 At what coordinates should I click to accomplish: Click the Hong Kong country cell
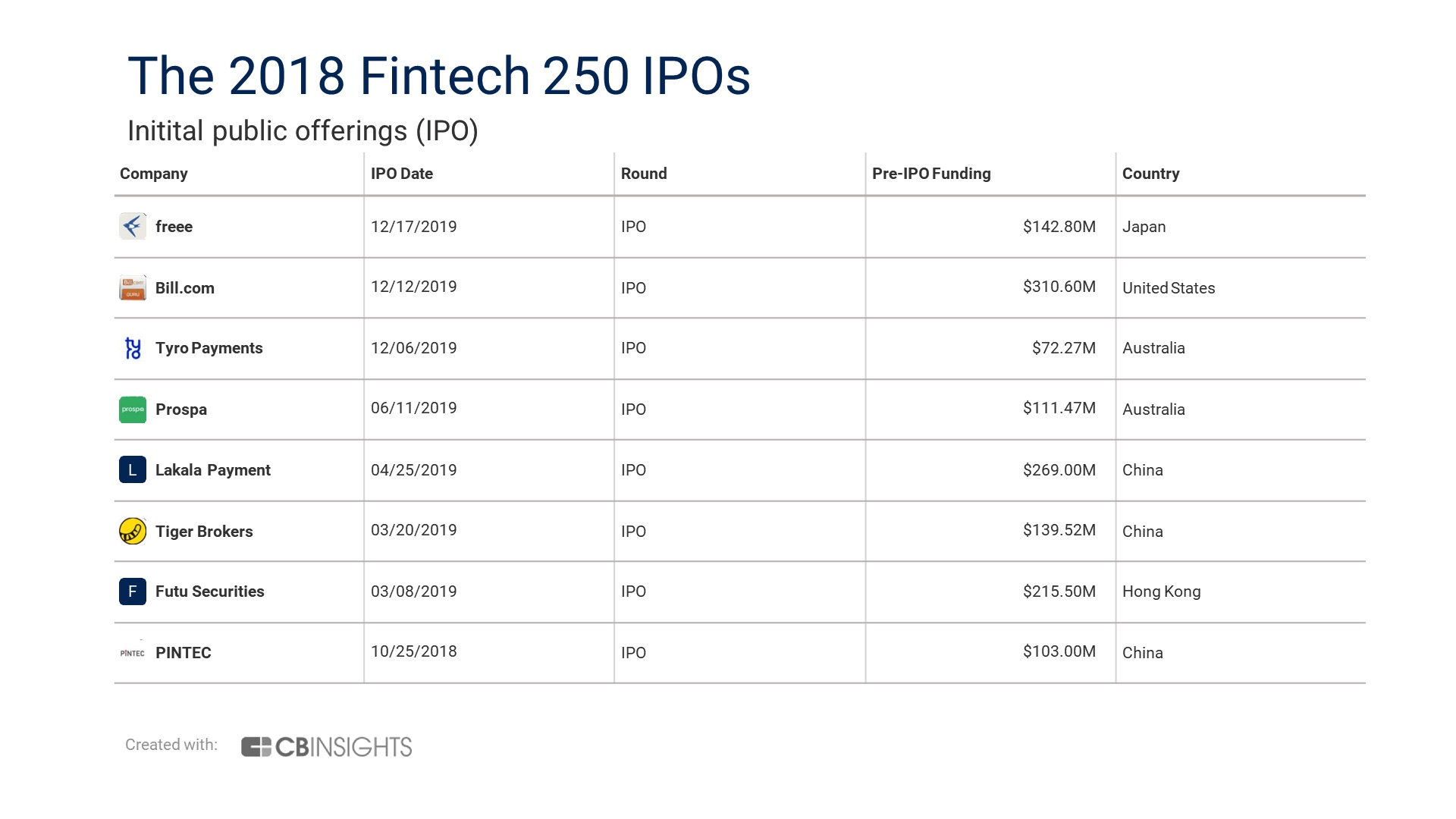[1161, 591]
